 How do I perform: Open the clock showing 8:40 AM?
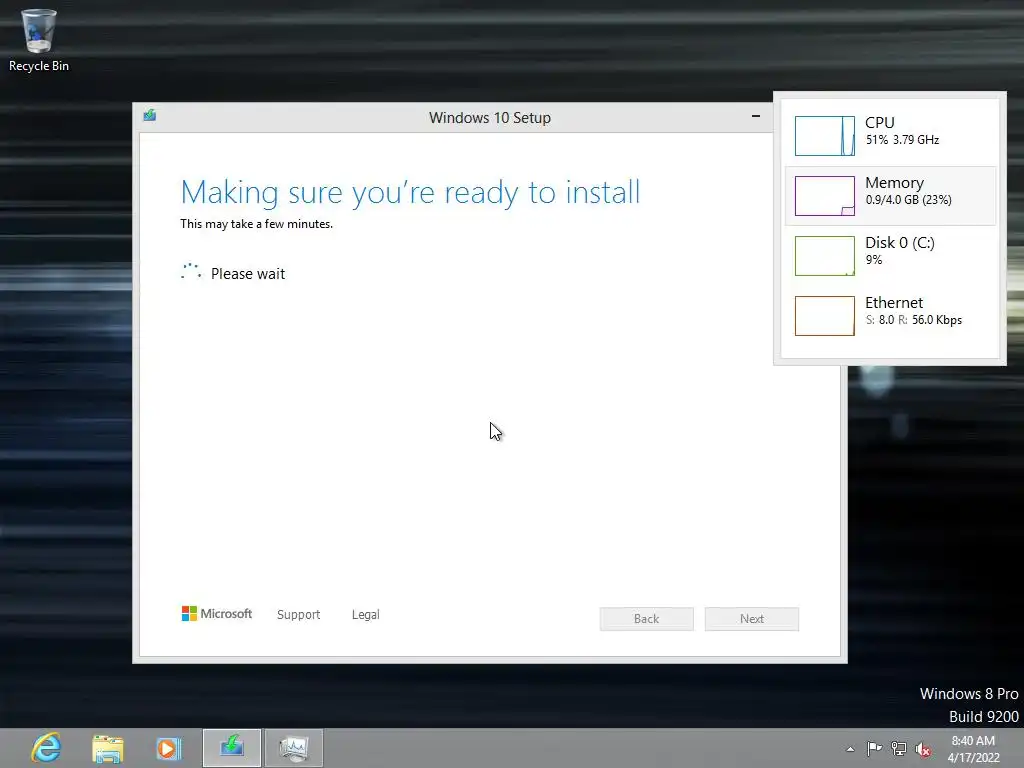point(973,749)
